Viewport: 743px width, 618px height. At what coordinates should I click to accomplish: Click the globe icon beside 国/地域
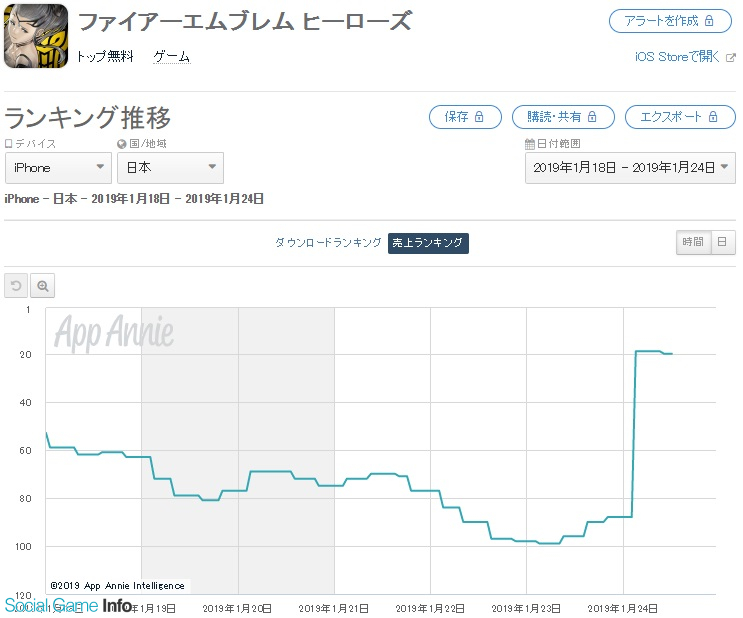(x=122, y=144)
